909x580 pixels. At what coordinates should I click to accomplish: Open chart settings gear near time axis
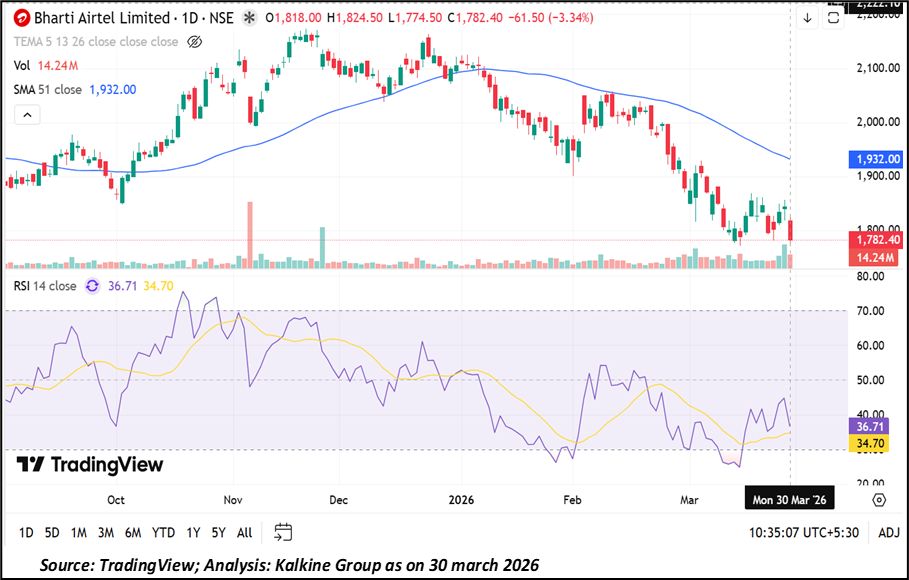tap(878, 499)
